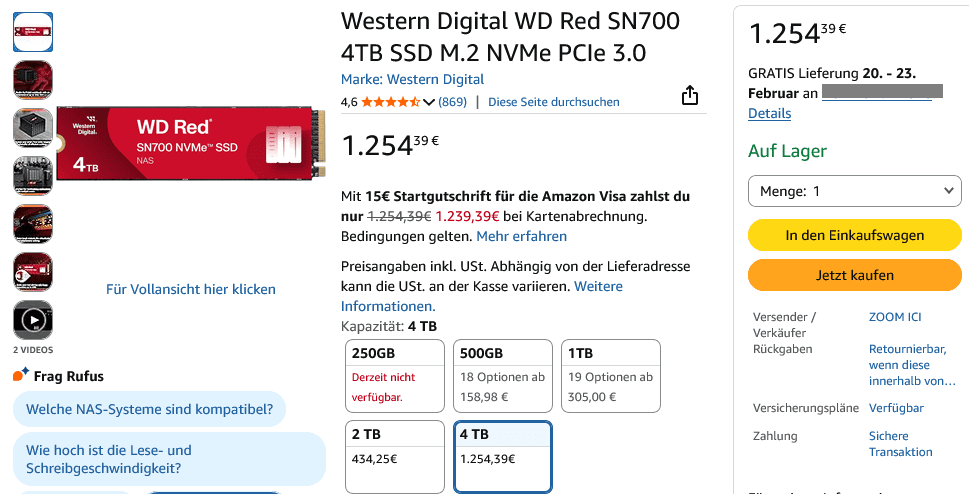Show the heatsink thumbnail image
This screenshot has height=494, width=969.
pyautogui.click(x=32, y=127)
